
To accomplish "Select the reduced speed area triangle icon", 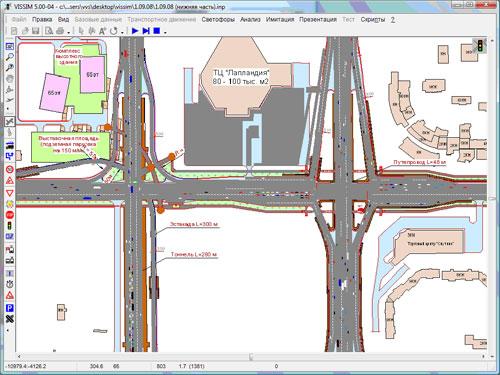I will tap(10, 181).
